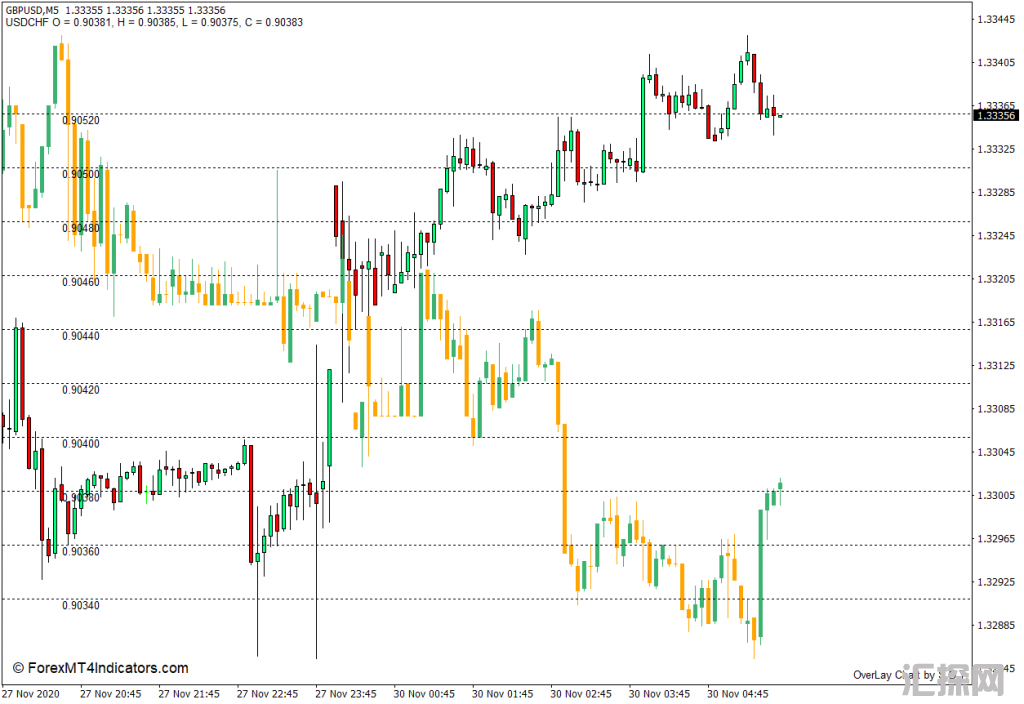Click the 27 Nov 2020 date label
Image resolution: width=1024 pixels, height=704 pixels.
click(29, 692)
